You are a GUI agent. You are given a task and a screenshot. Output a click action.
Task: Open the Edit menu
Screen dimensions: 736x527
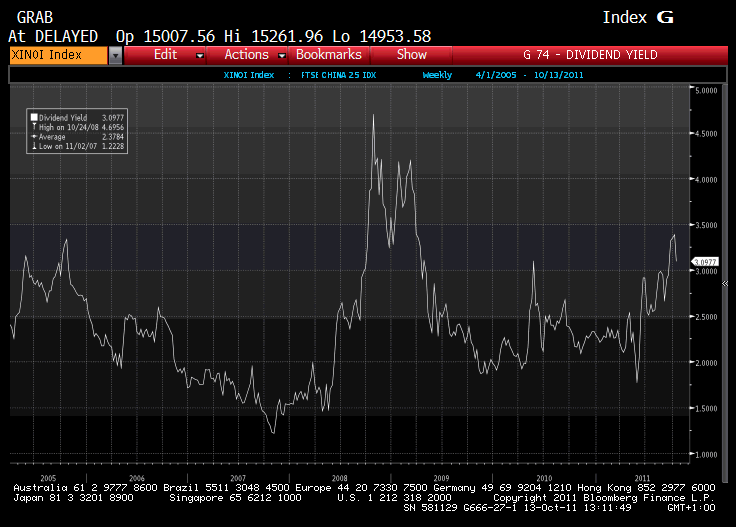point(166,55)
